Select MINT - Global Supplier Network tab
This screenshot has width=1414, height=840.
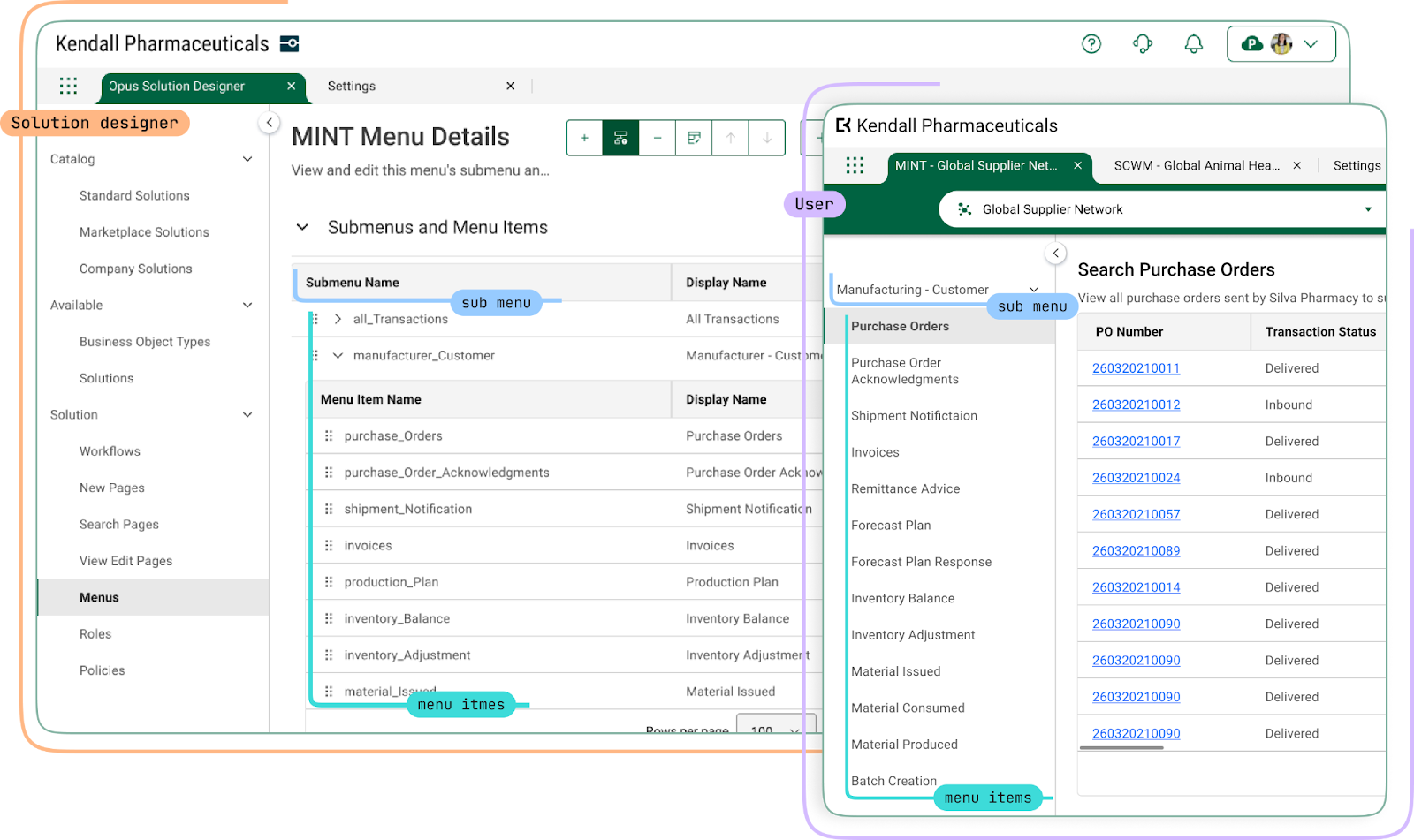click(x=976, y=165)
